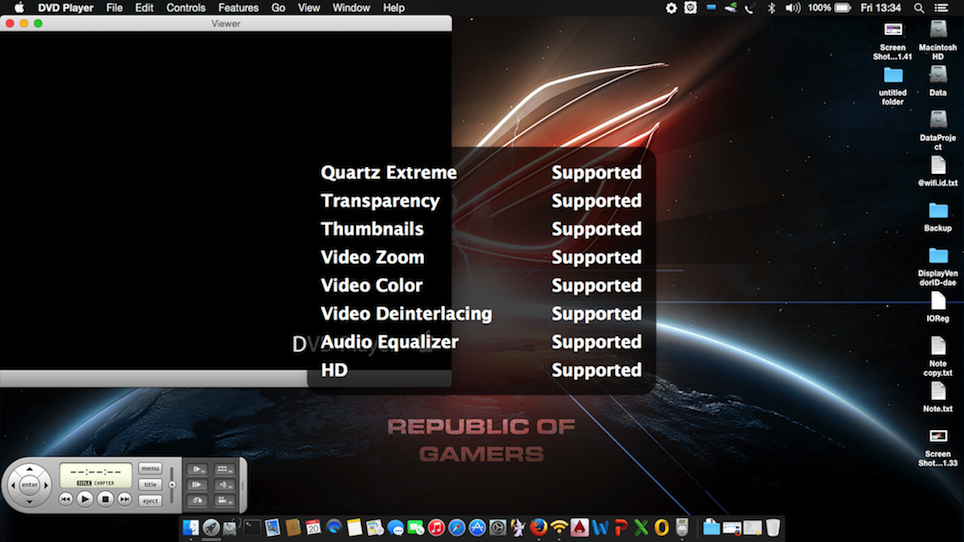Open the File menu
The width and height of the screenshot is (964, 542).
click(114, 8)
